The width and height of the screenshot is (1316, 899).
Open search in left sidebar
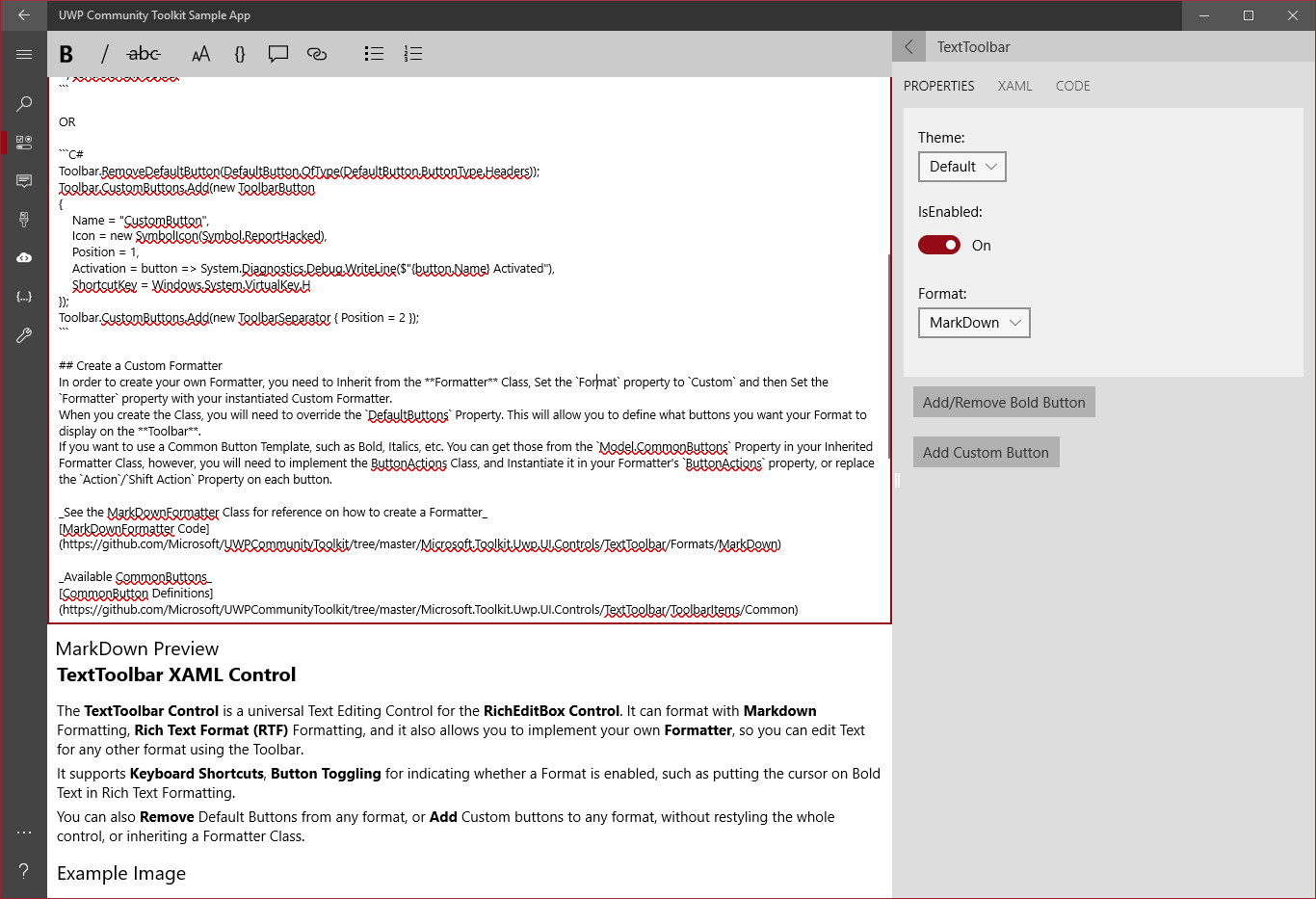(x=24, y=103)
